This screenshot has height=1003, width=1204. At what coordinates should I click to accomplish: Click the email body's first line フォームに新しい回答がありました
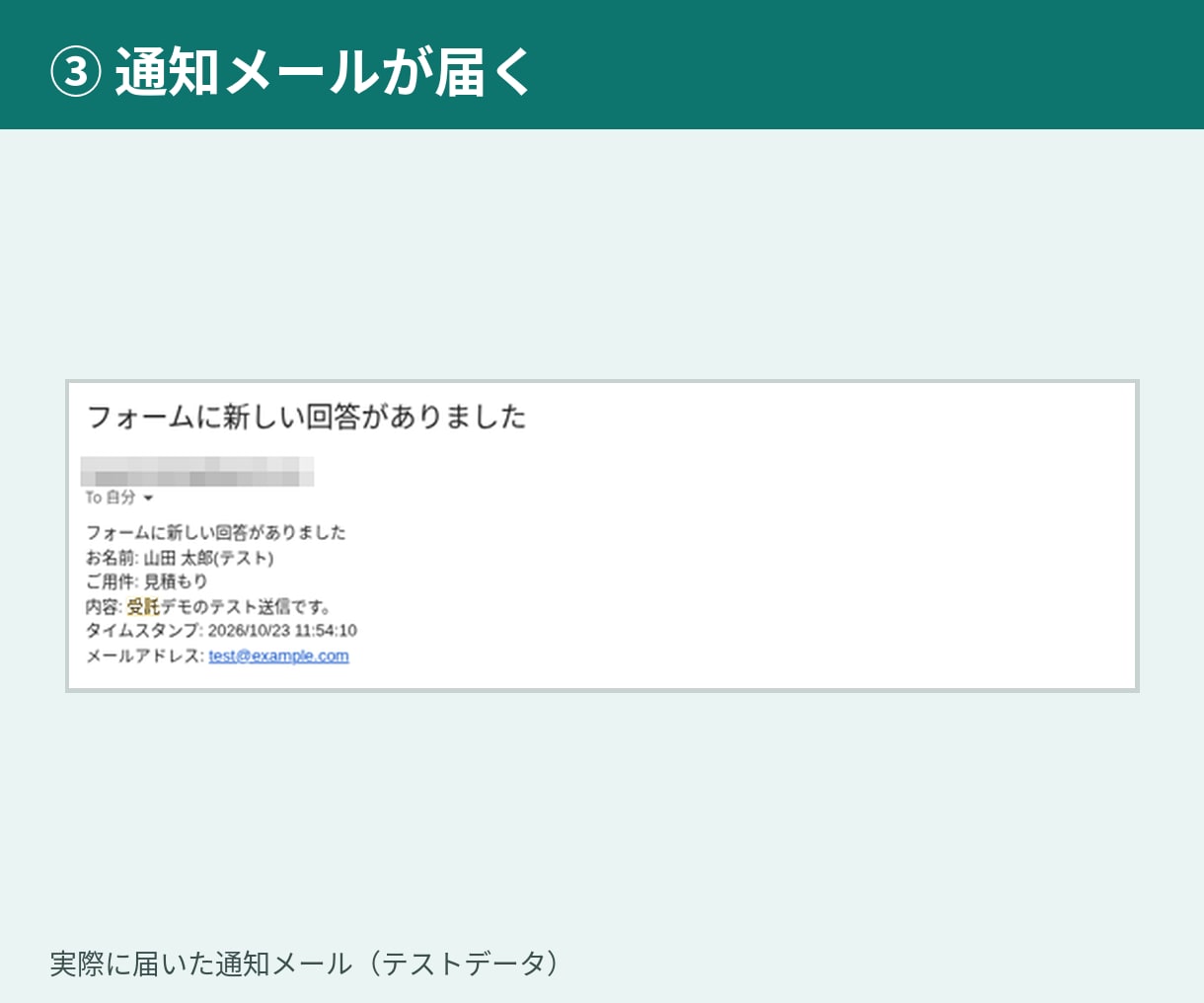click(215, 533)
